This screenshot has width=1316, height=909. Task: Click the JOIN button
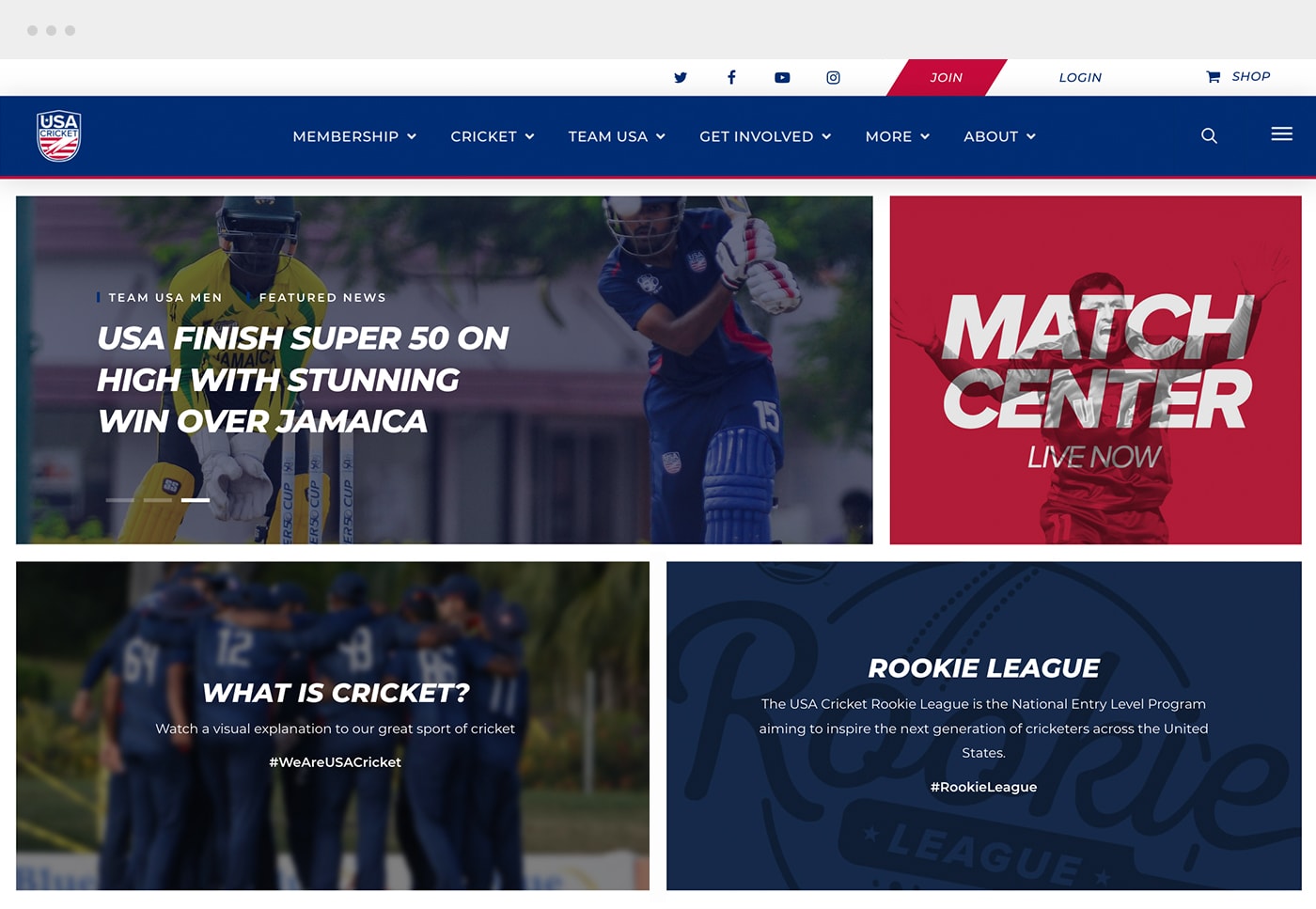pos(947,77)
